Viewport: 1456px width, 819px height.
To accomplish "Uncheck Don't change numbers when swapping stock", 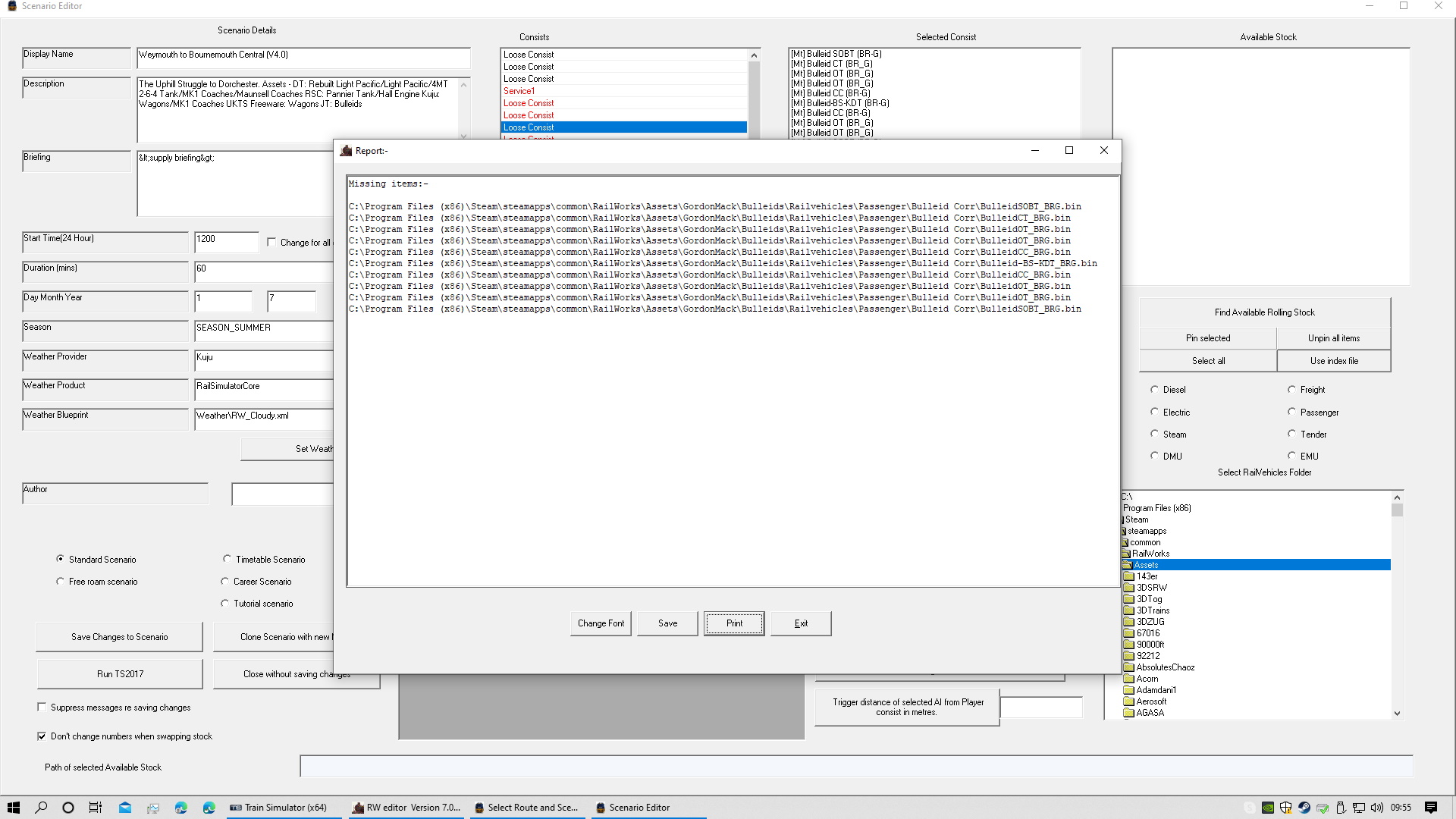I will [x=42, y=736].
